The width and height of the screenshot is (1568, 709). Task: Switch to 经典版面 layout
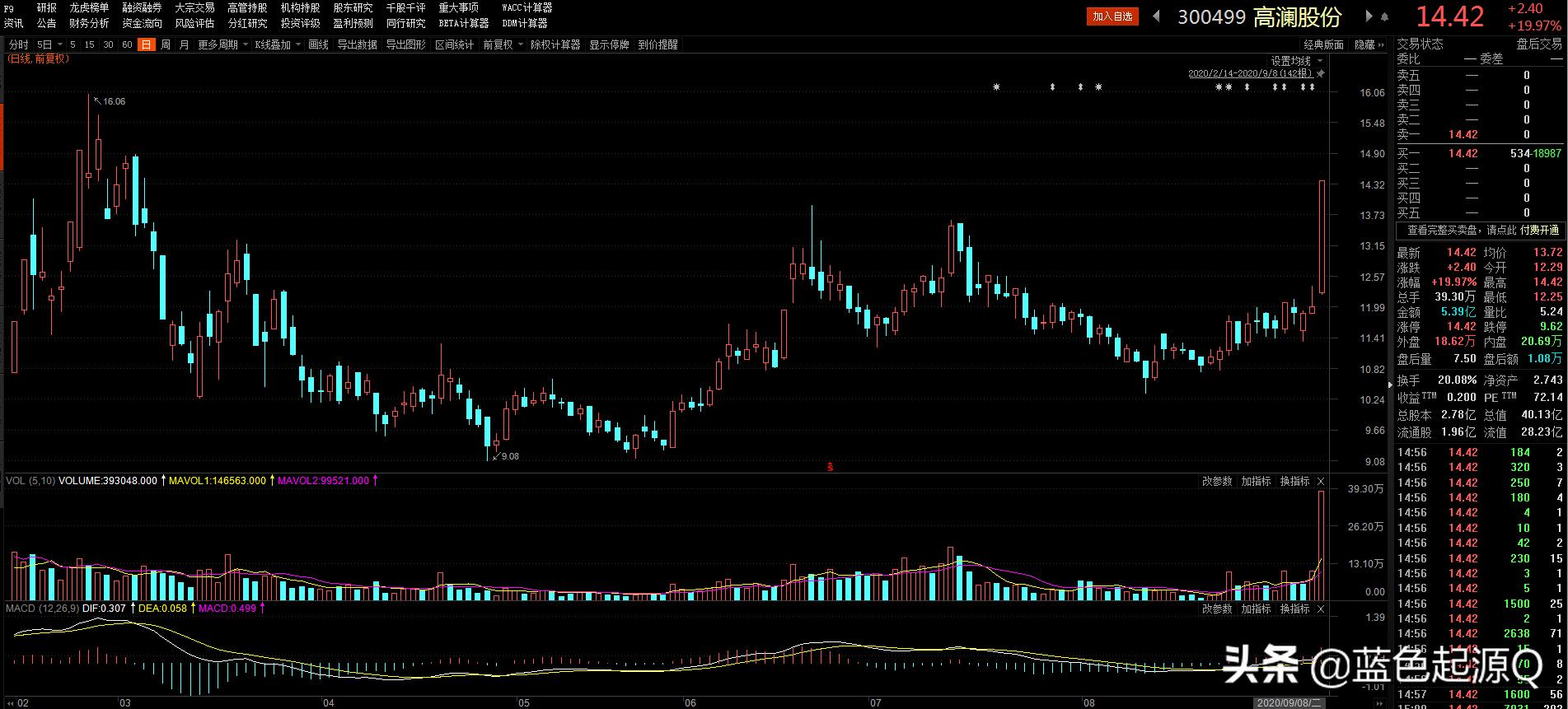(1324, 44)
